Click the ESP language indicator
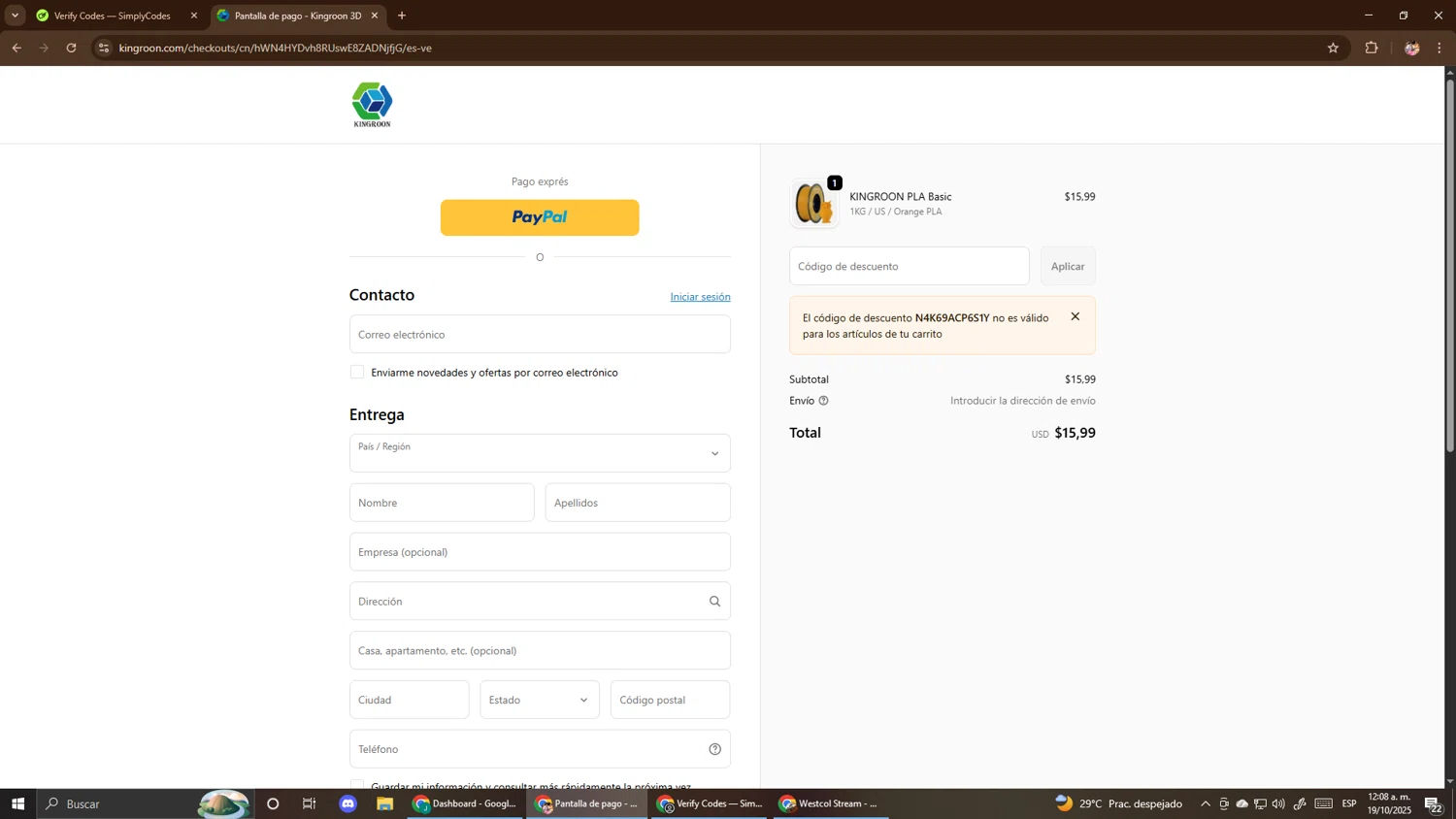The width and height of the screenshot is (1456, 819). point(1349,803)
